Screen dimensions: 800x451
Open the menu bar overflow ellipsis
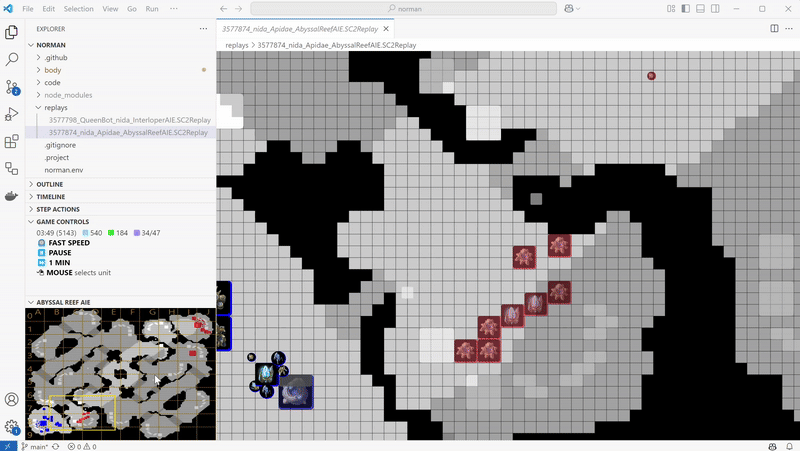(x=173, y=9)
